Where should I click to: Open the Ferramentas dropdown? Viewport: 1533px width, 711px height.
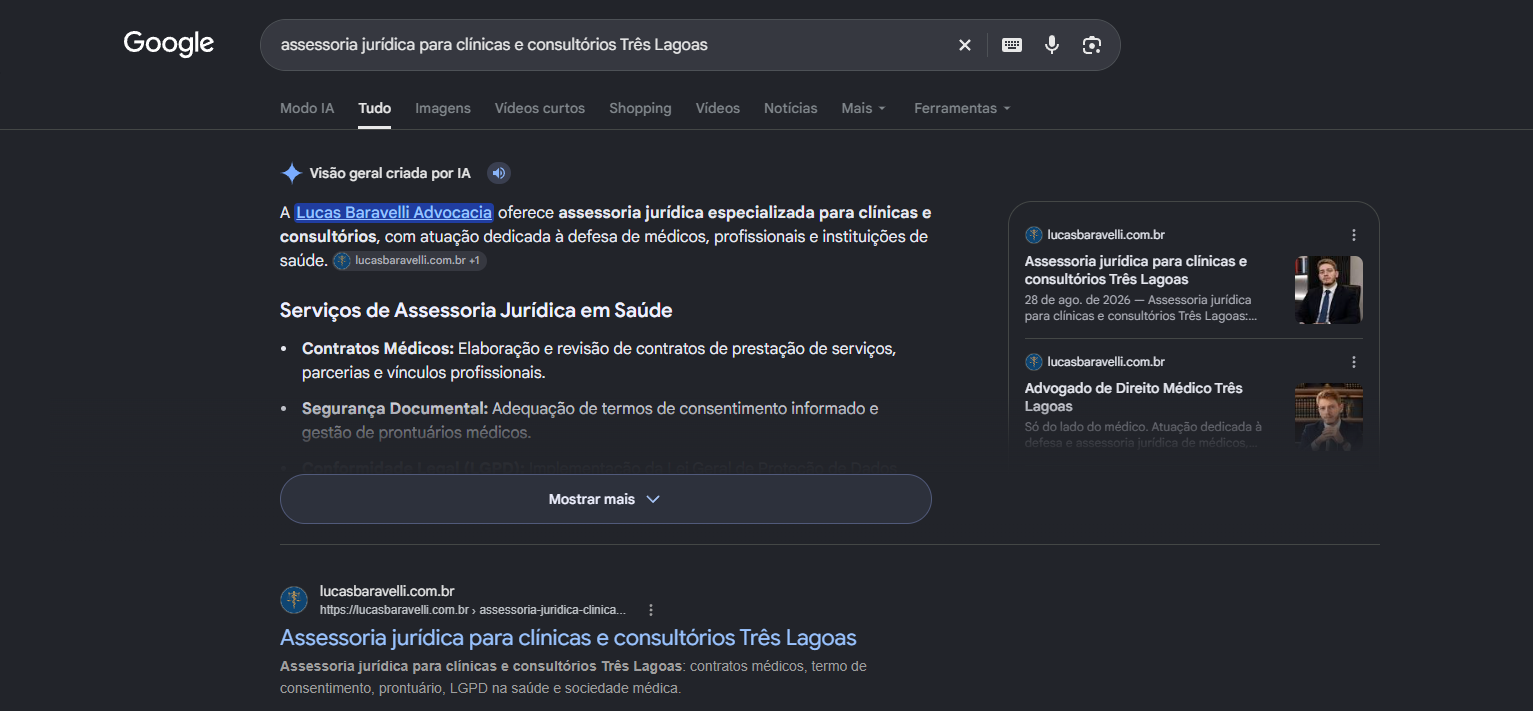coord(962,108)
